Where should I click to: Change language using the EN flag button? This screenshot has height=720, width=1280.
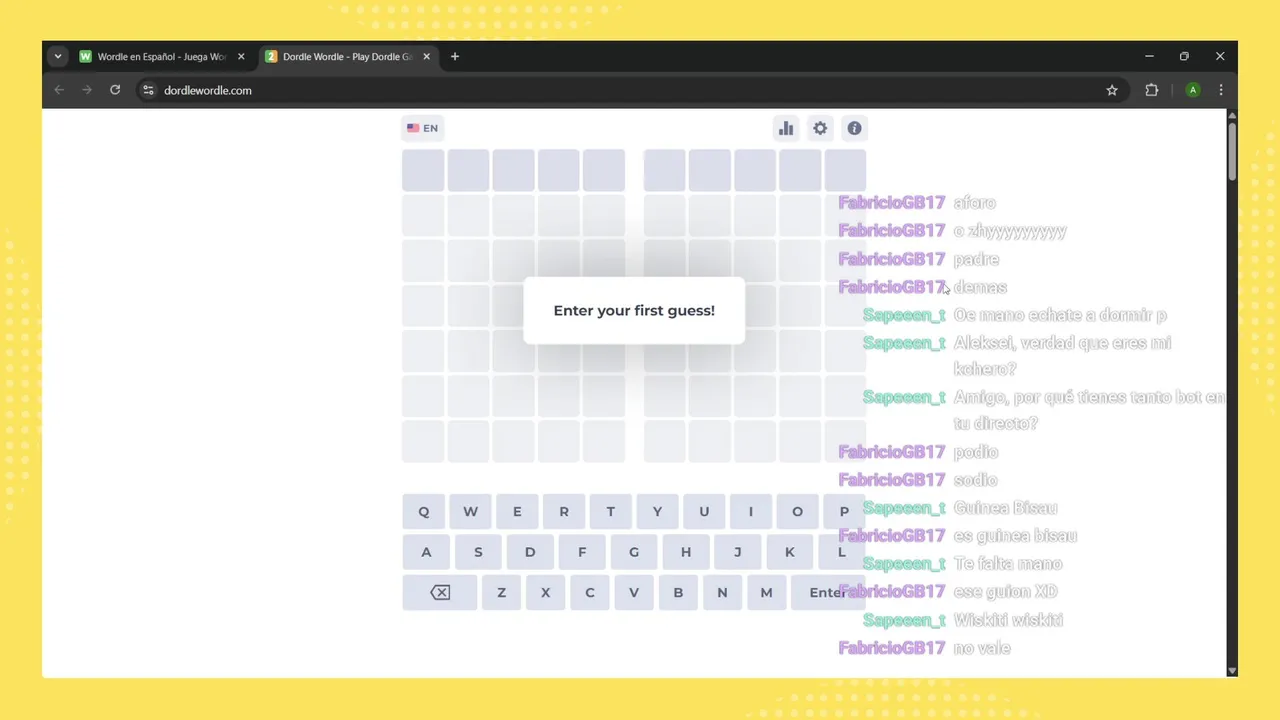[422, 128]
